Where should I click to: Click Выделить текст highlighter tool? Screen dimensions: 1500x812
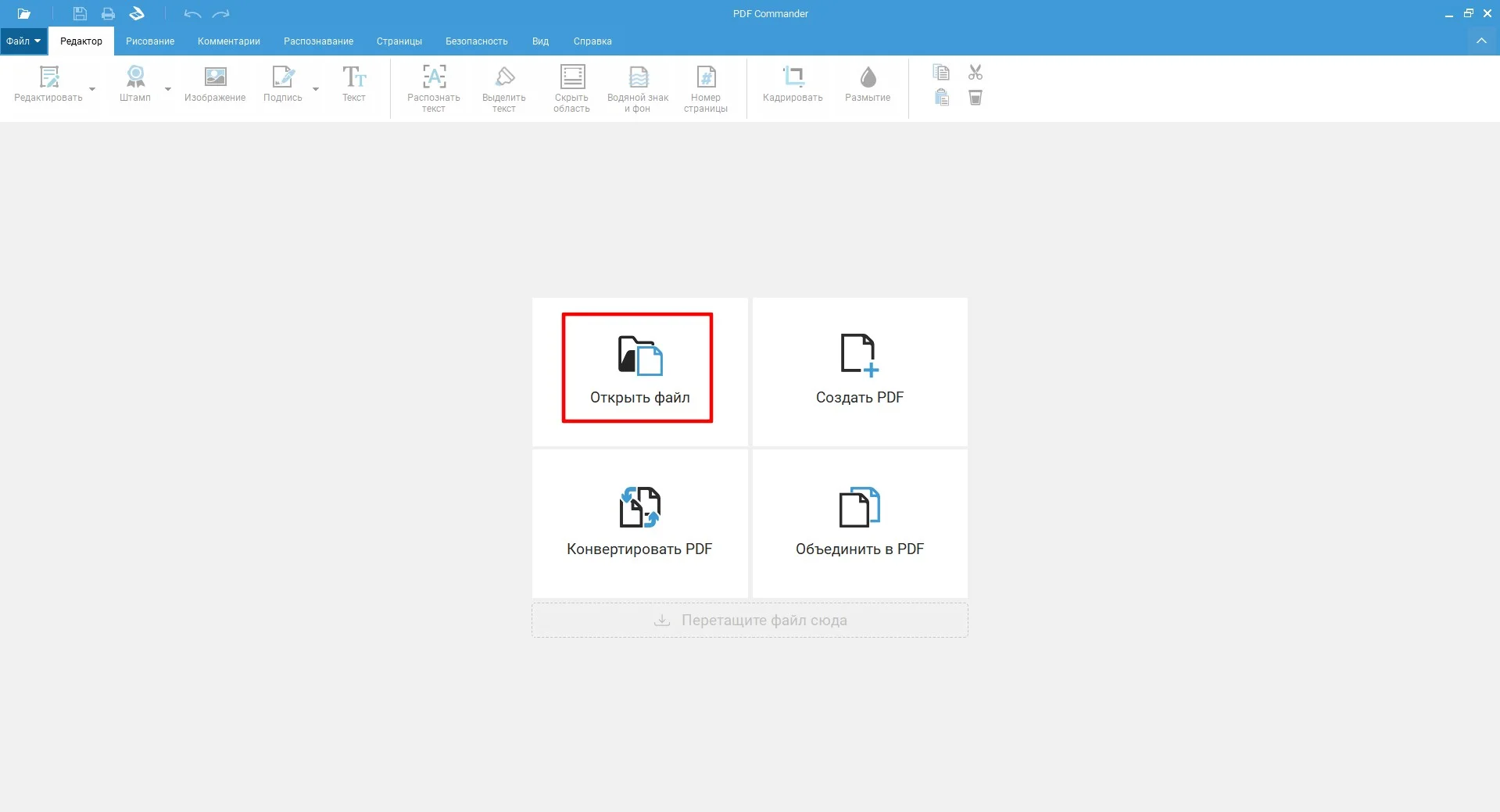pyautogui.click(x=504, y=88)
